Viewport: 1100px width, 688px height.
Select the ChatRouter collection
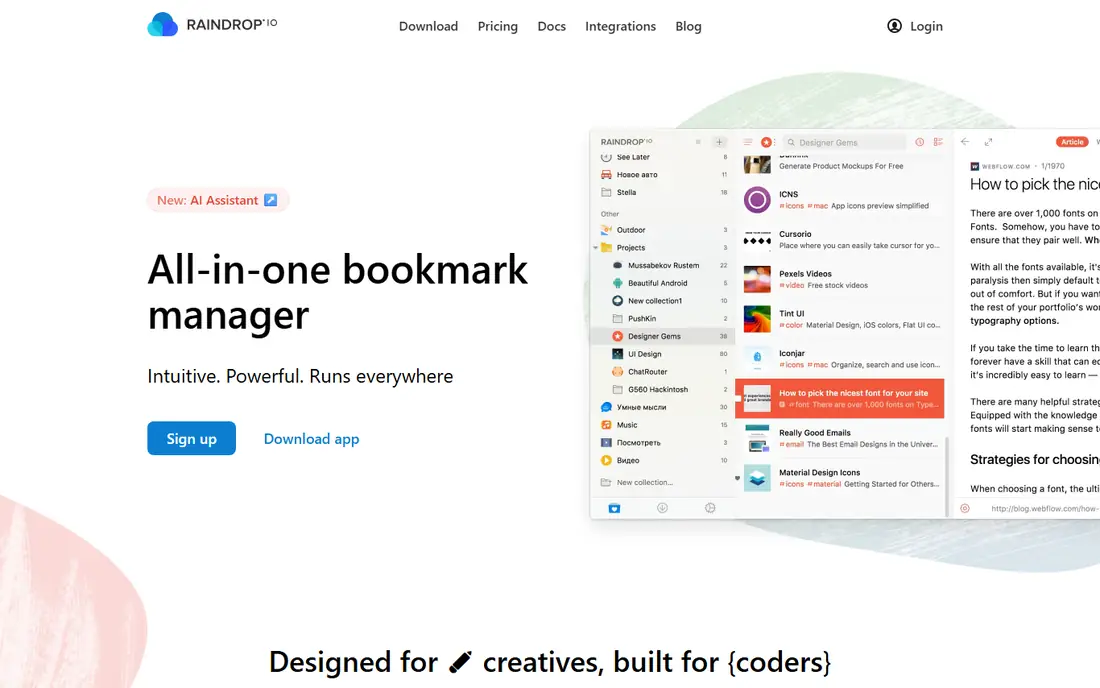663,372
